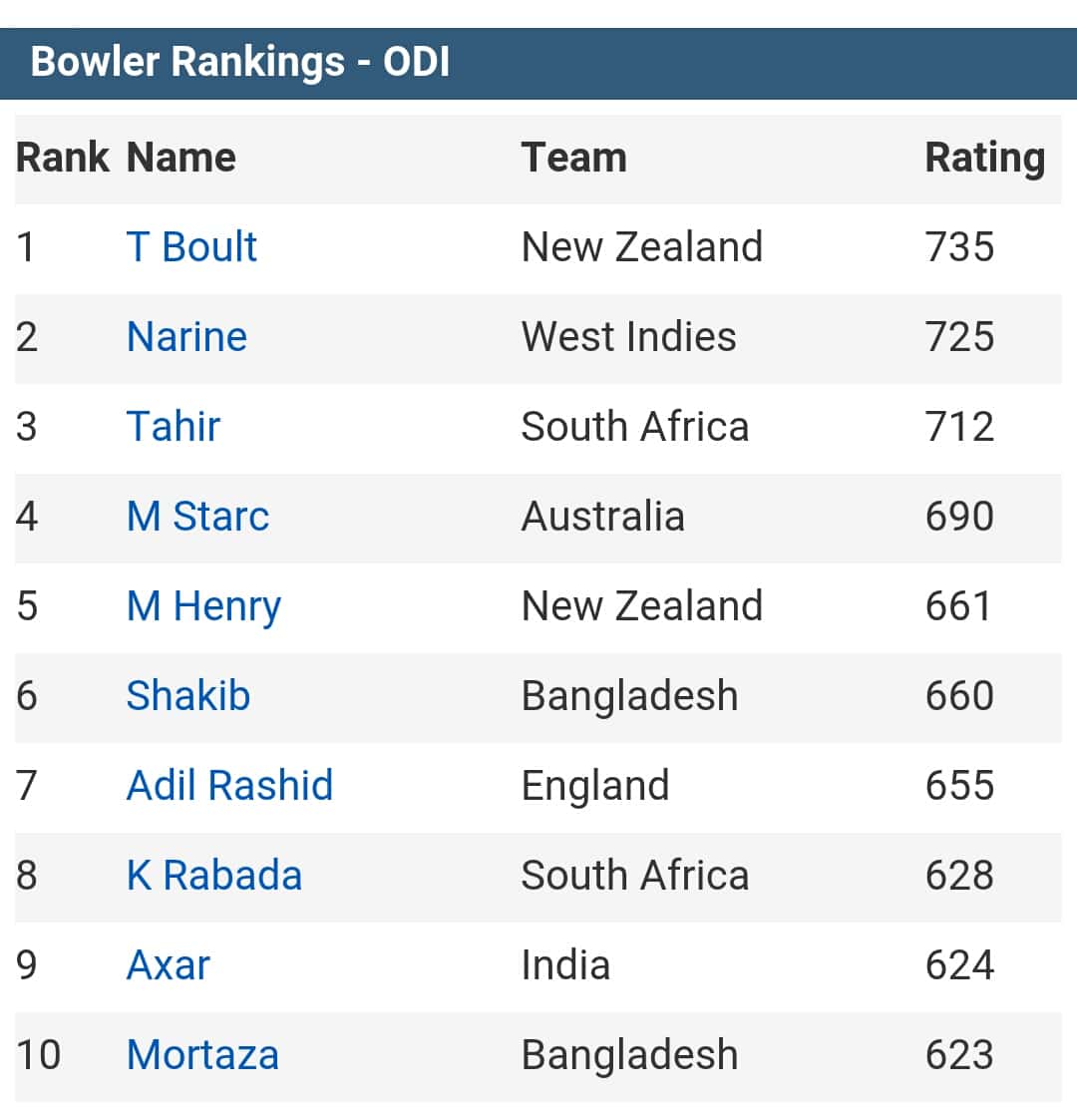Select England team cell
The width and height of the screenshot is (1077, 1120).
coord(595,788)
